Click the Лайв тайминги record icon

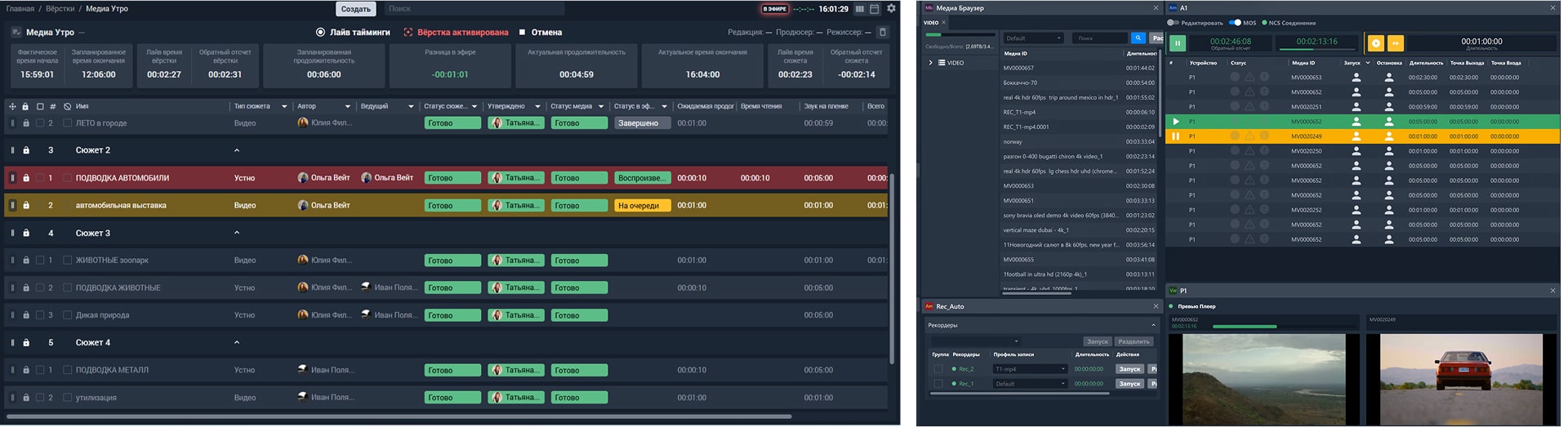coord(320,33)
